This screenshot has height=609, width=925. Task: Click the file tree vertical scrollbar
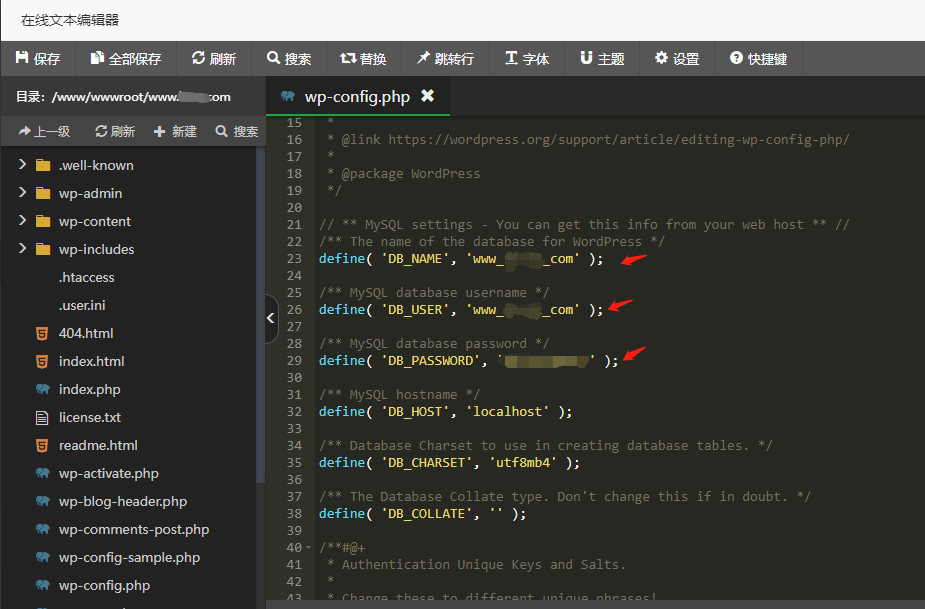(260, 316)
